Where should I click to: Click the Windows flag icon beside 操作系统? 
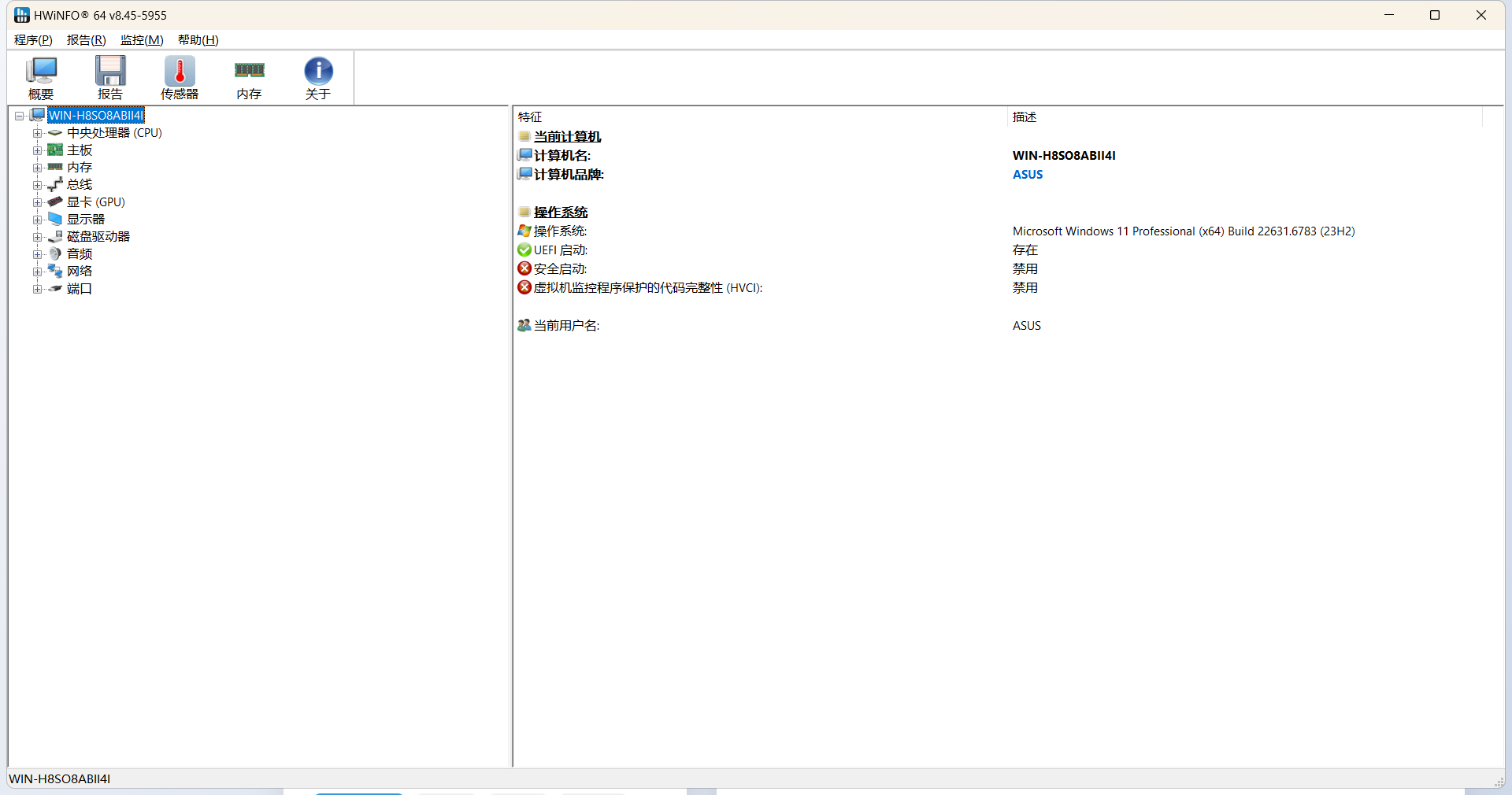(524, 231)
